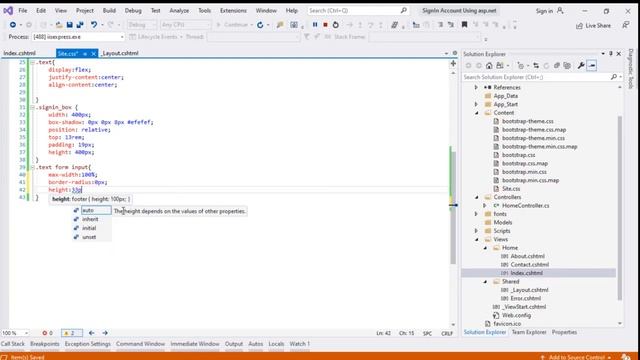Click the Undo toolbar icon

coord(94,25)
